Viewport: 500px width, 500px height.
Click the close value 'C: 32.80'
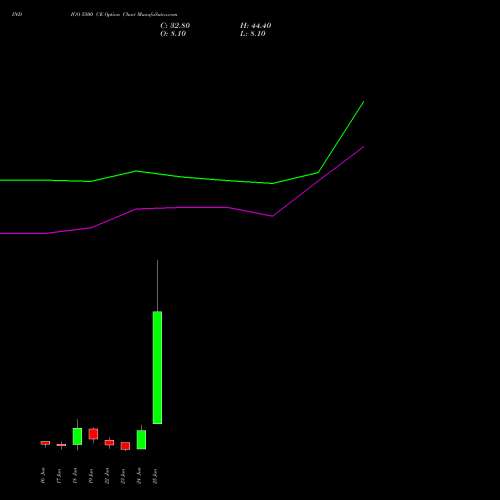coord(175,26)
